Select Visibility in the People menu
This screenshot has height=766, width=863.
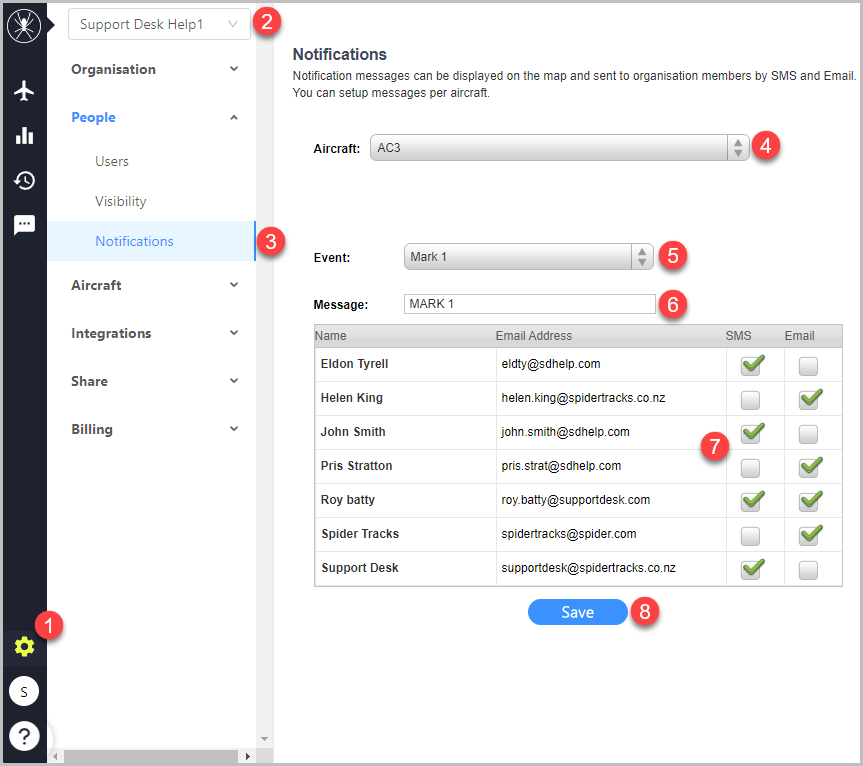click(x=121, y=201)
